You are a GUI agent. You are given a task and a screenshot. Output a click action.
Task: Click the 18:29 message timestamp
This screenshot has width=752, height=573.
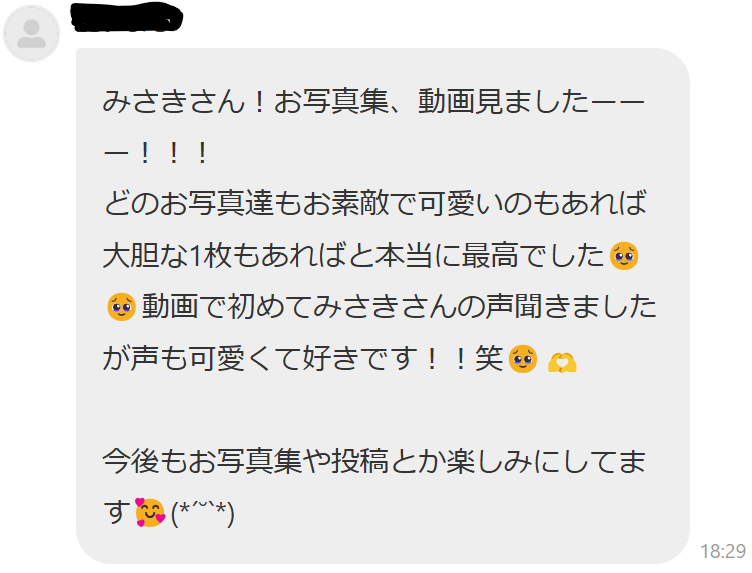click(x=723, y=551)
